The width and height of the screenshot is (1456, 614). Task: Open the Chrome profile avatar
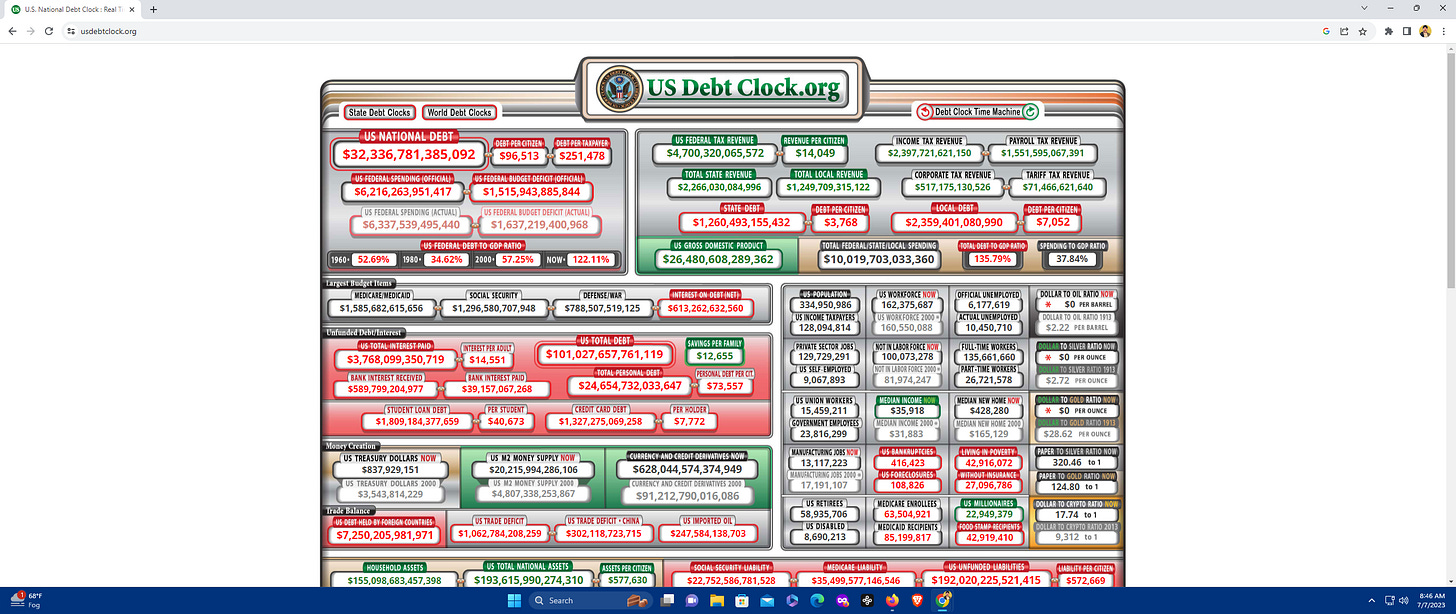1425,31
